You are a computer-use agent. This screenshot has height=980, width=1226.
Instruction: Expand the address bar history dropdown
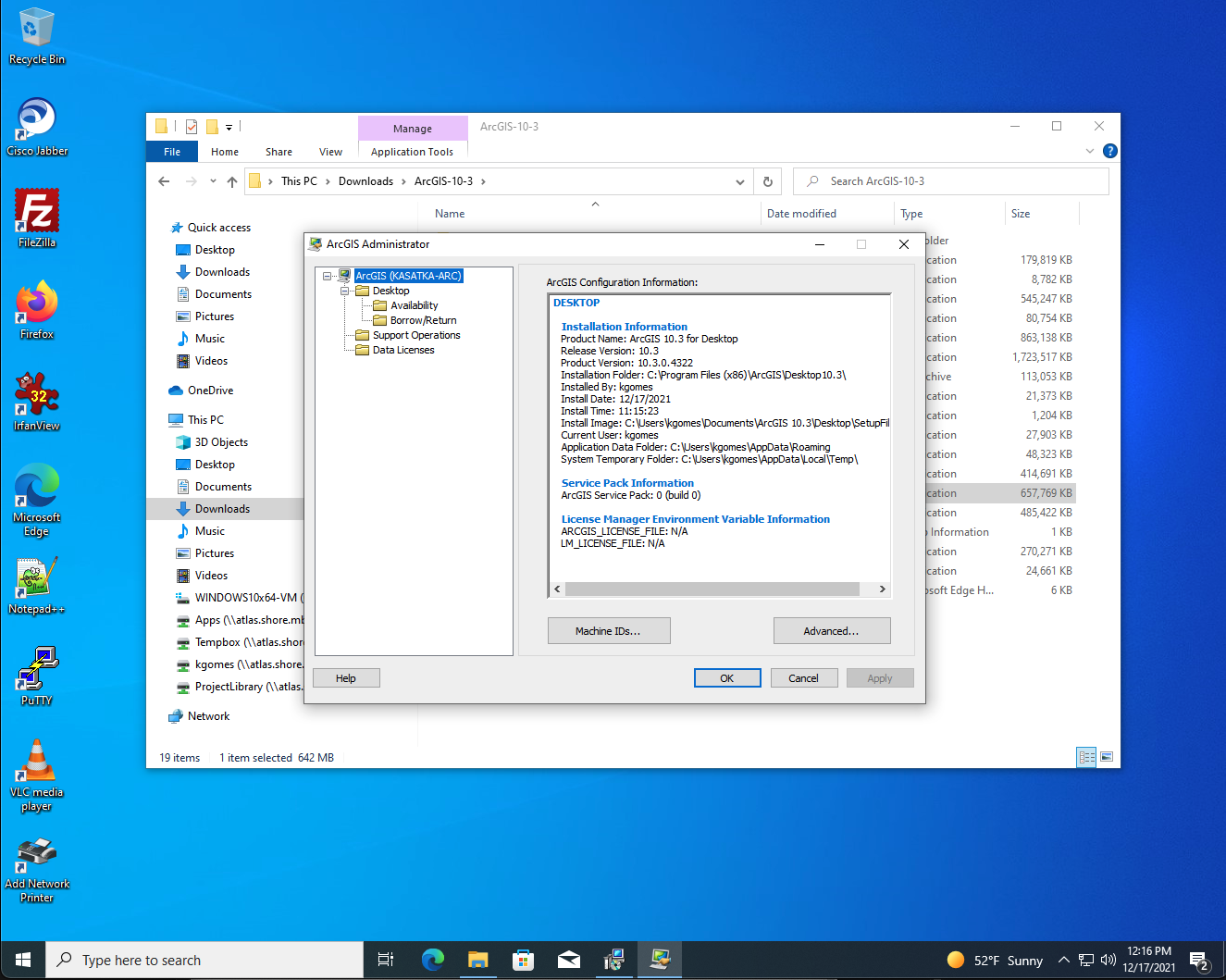(739, 181)
